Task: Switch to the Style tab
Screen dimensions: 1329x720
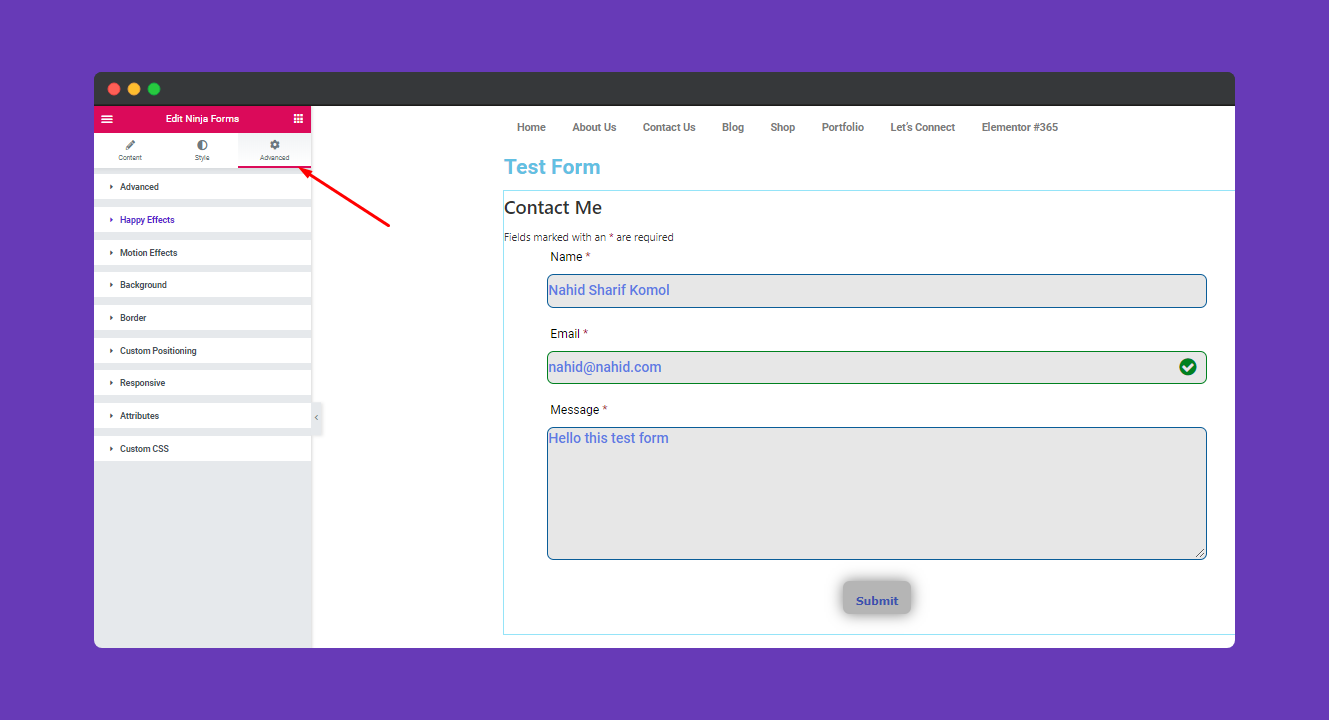Action: tap(202, 150)
